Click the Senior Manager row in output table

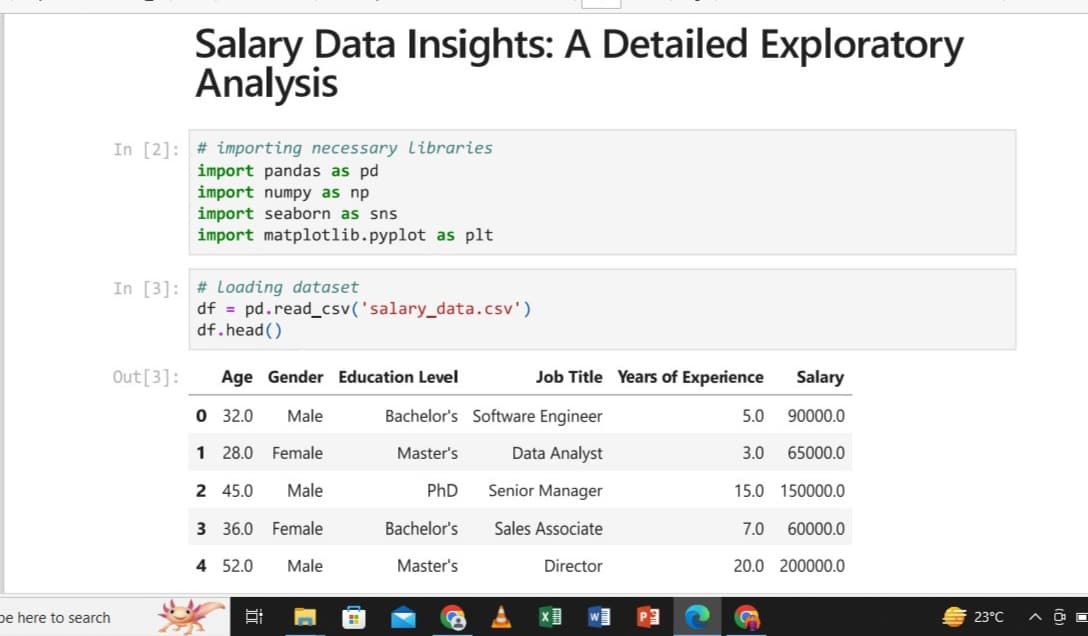coord(545,491)
